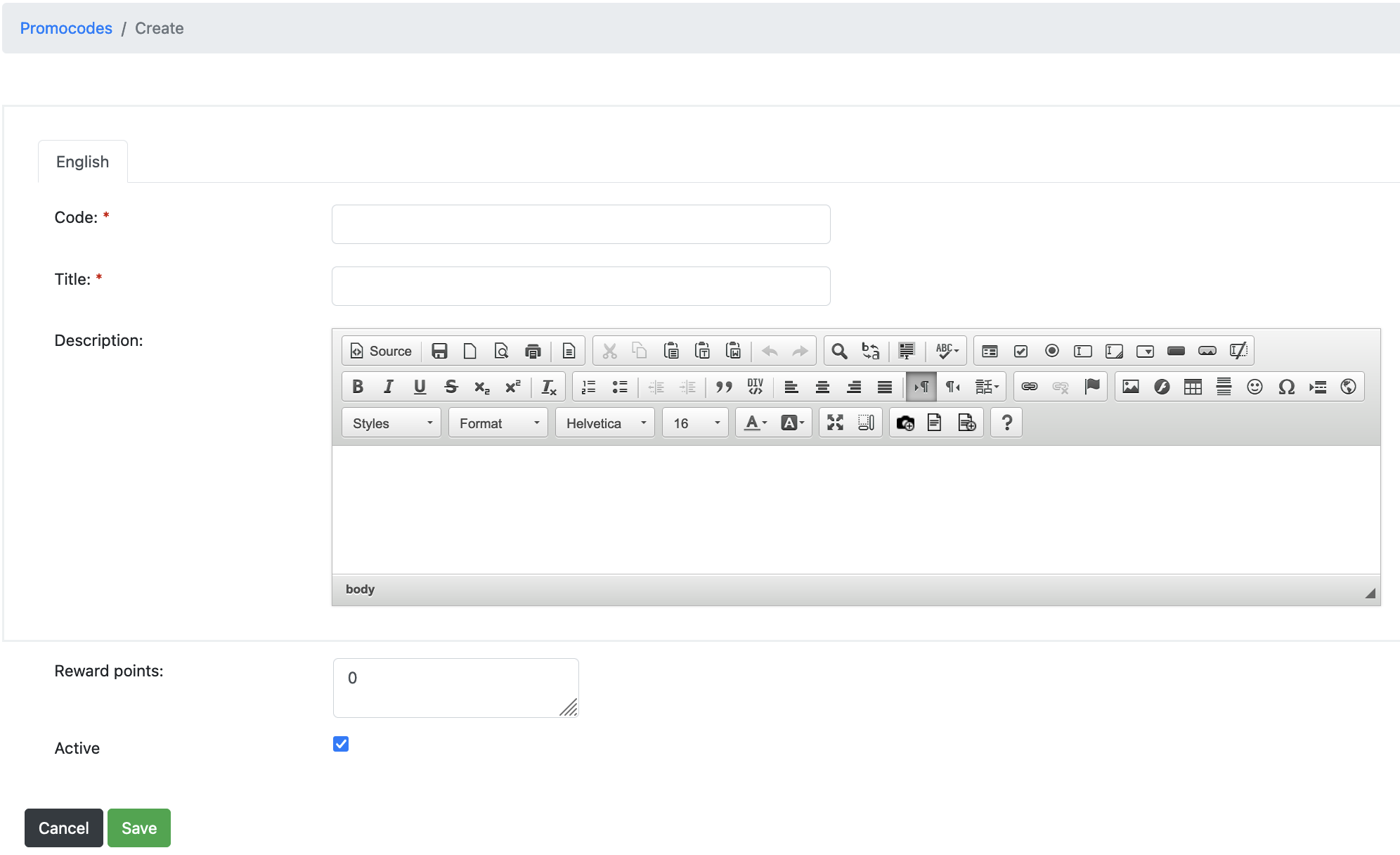Switch to the English tab

click(82, 162)
